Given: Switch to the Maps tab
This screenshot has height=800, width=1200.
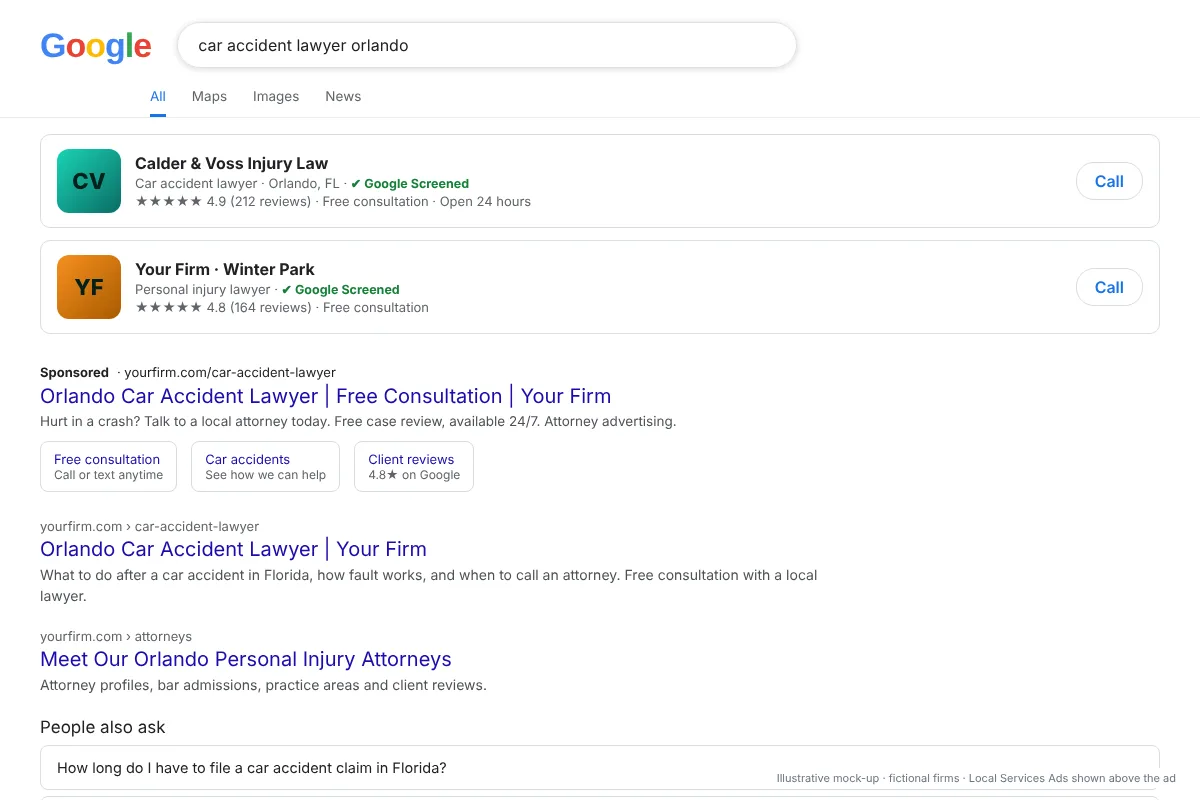Looking at the screenshot, I should (209, 97).
